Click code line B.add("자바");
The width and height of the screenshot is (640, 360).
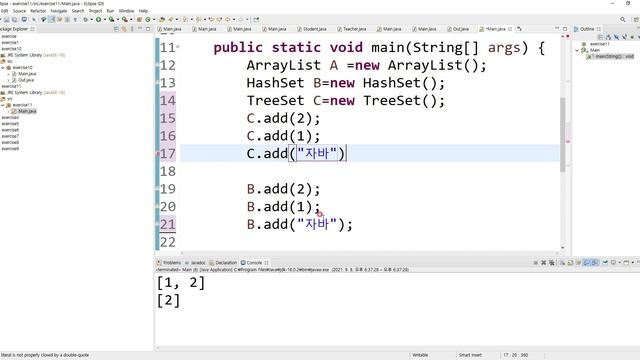(x=300, y=224)
